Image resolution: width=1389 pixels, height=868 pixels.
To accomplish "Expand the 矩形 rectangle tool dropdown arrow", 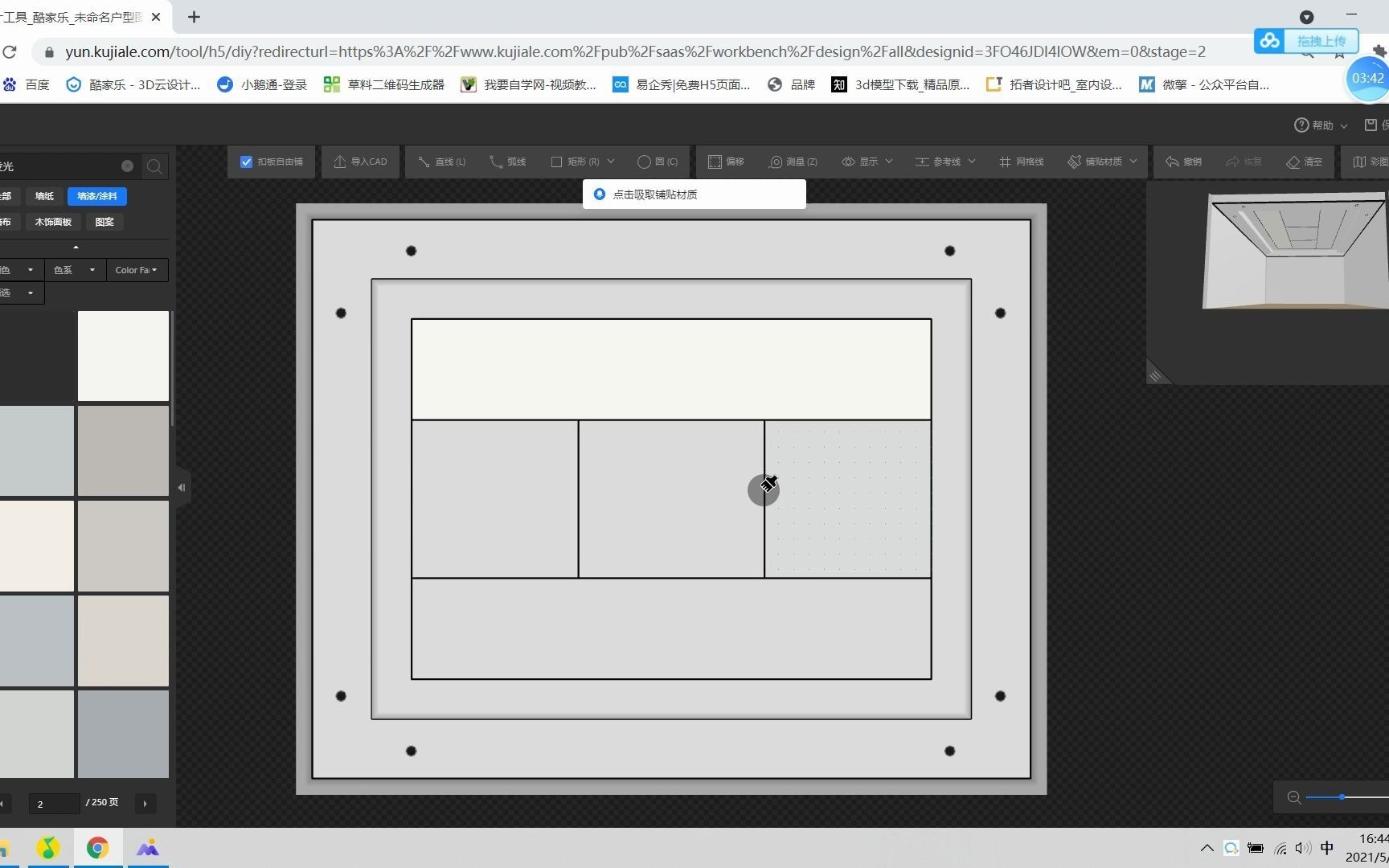I will 611,162.
